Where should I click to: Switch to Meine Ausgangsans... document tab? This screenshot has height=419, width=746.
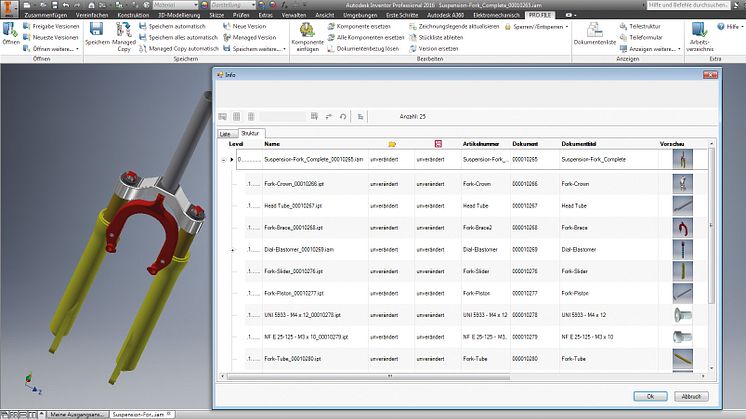click(x=77, y=415)
